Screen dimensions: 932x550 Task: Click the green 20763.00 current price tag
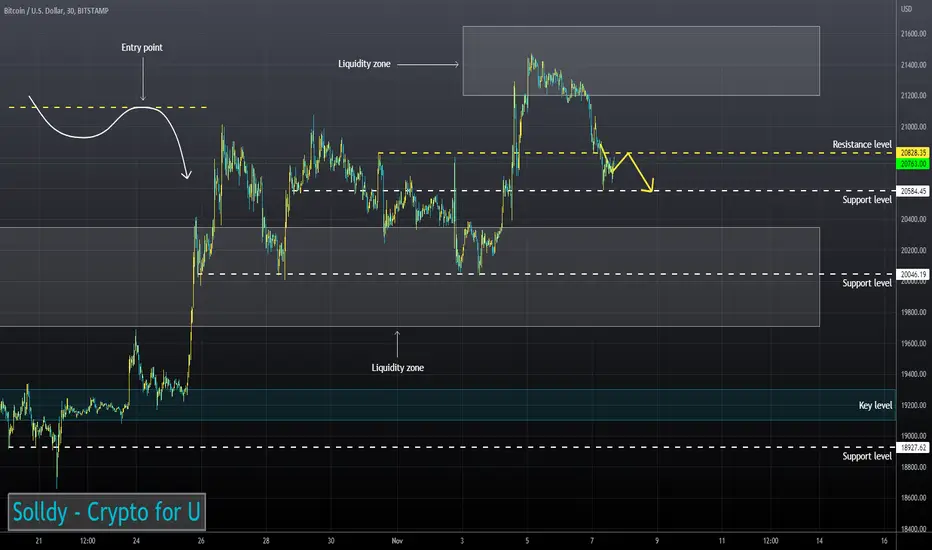tap(912, 164)
